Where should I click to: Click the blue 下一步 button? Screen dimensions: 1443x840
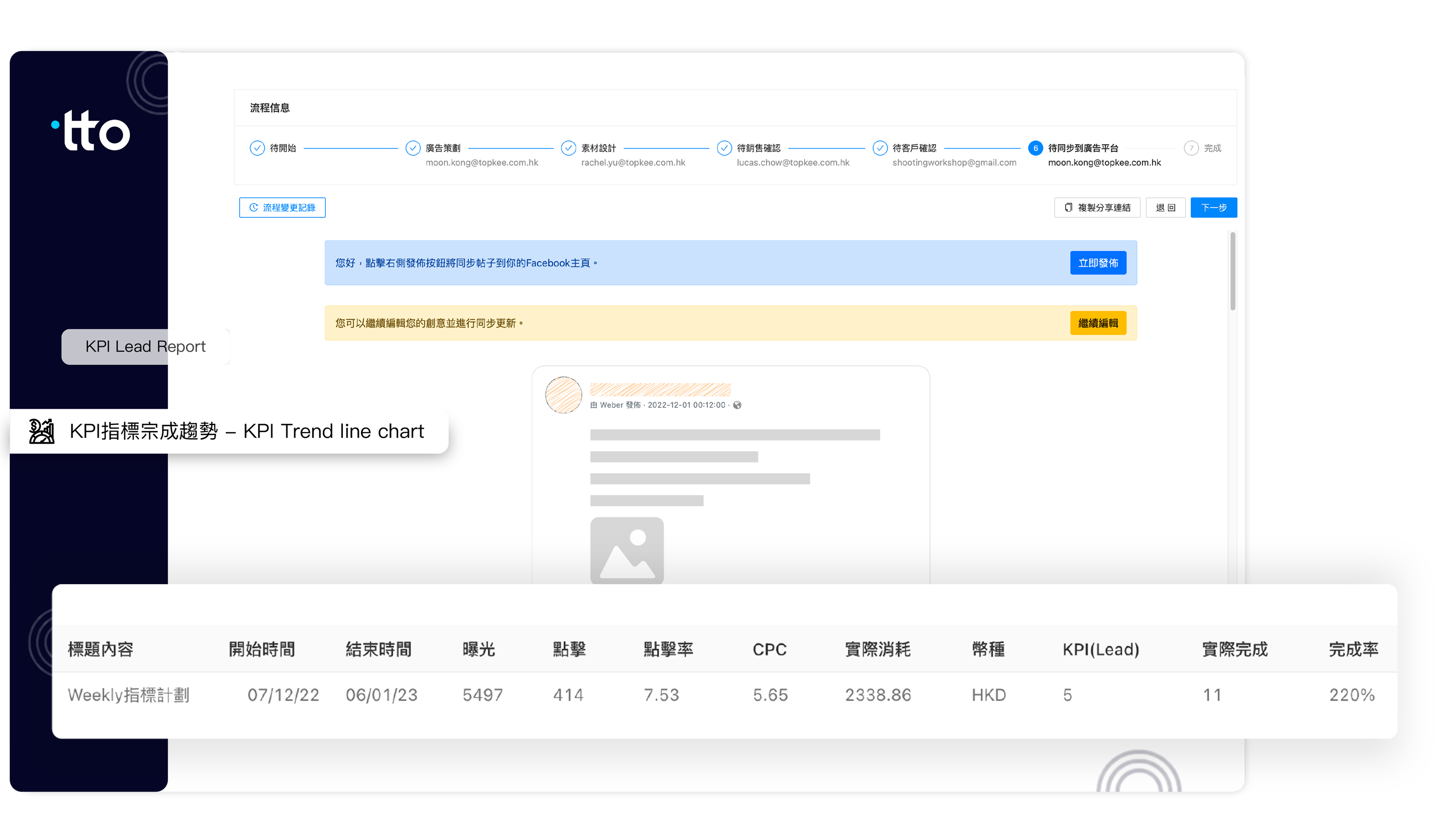coord(1213,207)
